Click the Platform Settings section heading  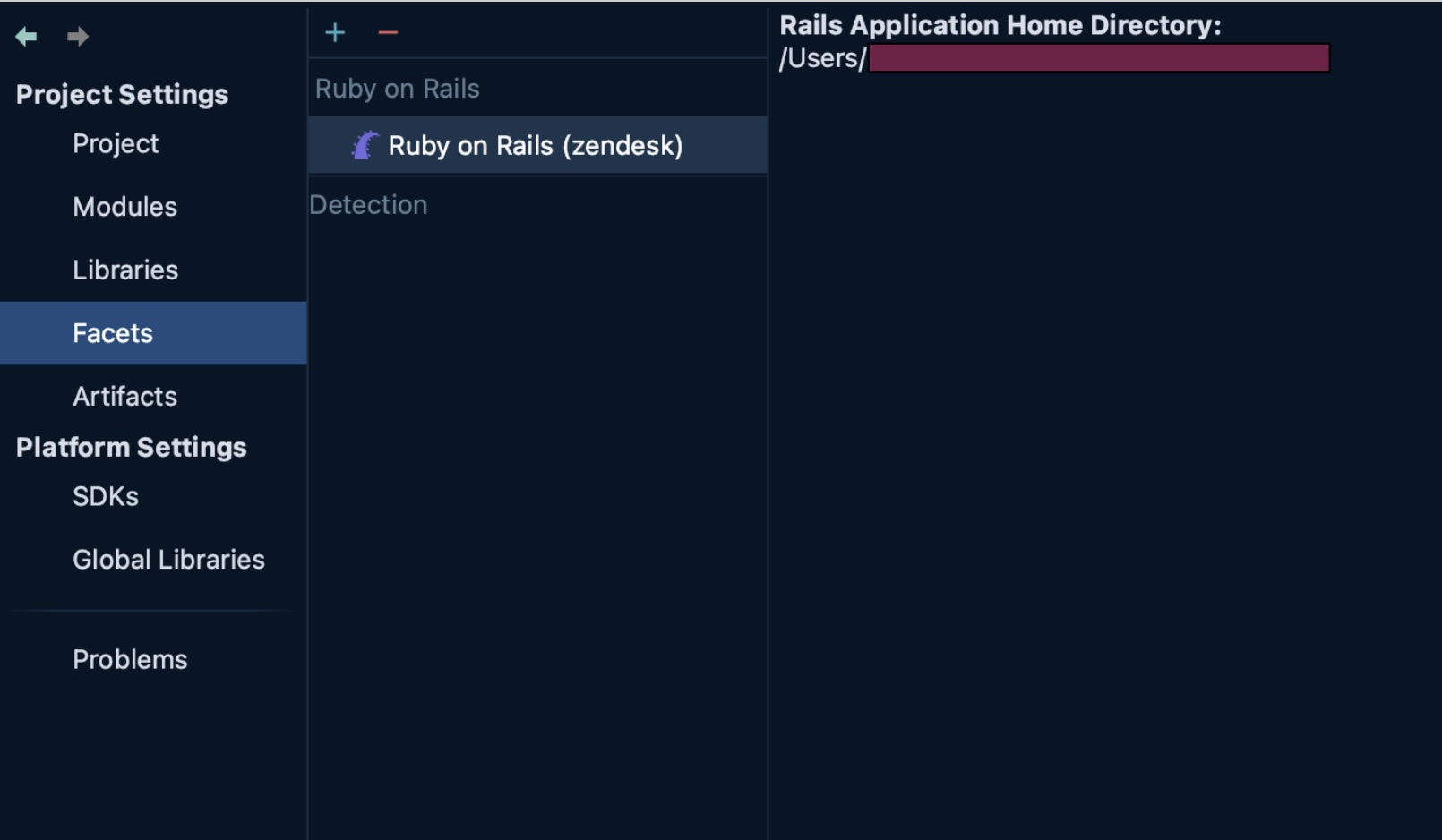pos(131,448)
